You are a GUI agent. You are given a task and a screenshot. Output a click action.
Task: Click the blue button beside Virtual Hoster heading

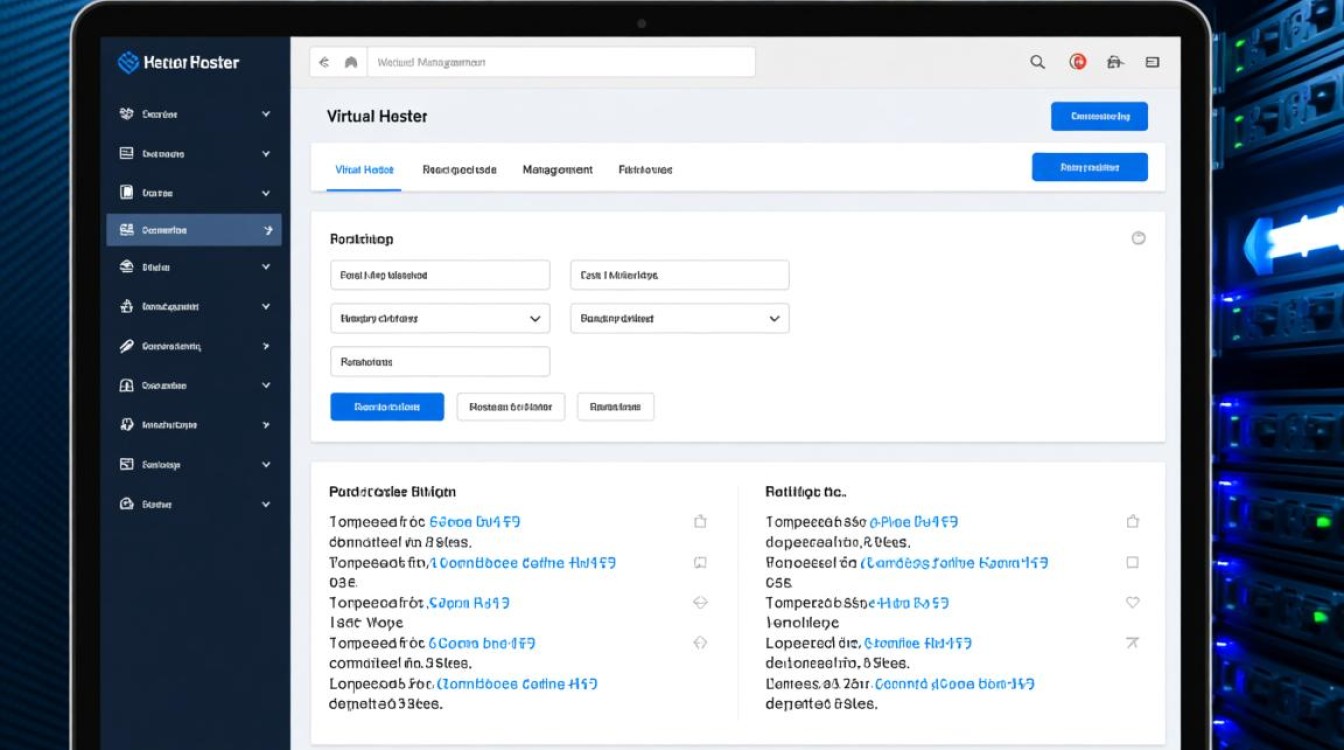pos(1099,116)
